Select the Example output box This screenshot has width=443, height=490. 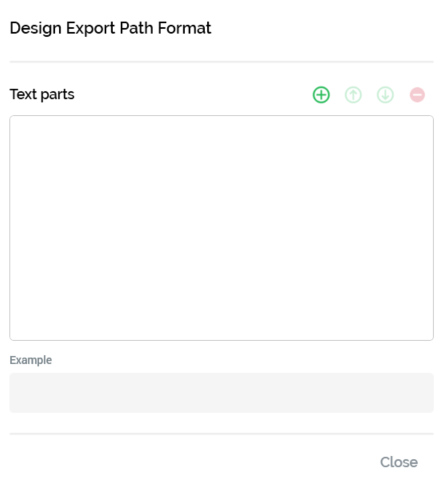pos(221,393)
